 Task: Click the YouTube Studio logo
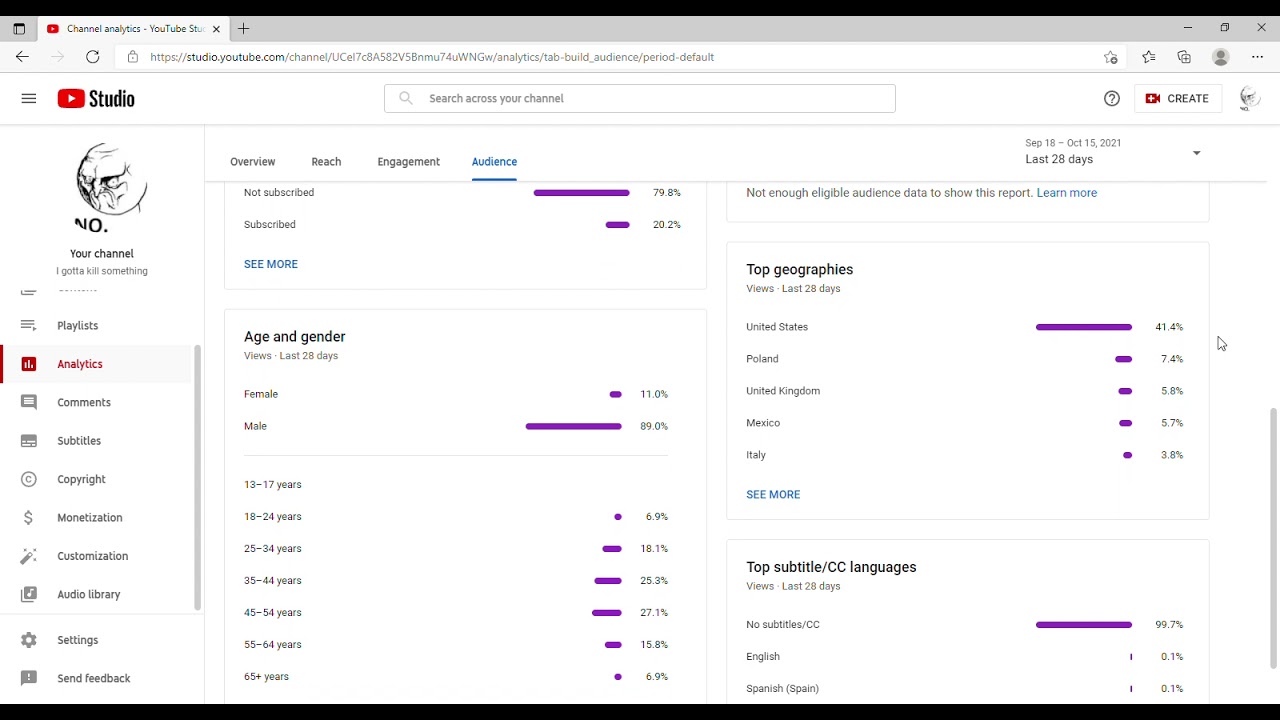tap(96, 98)
